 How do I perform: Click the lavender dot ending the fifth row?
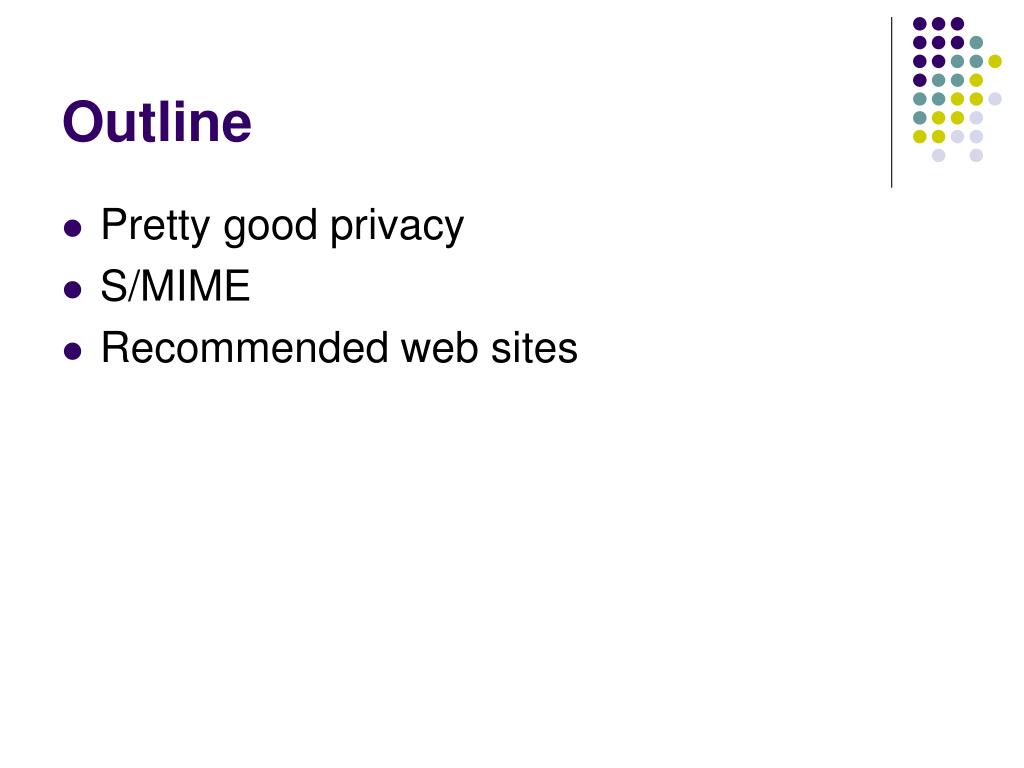(x=995, y=99)
